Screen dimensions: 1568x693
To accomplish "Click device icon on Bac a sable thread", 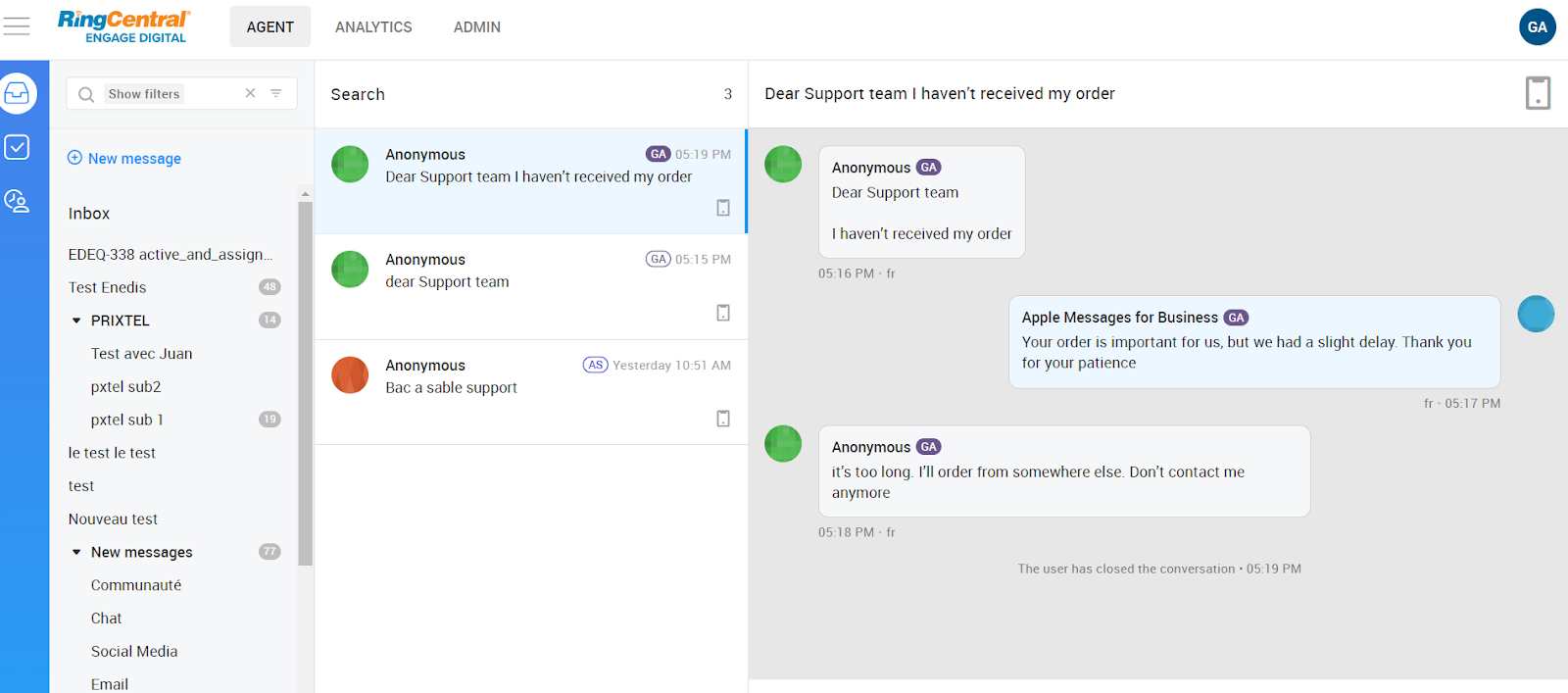I will click(723, 419).
